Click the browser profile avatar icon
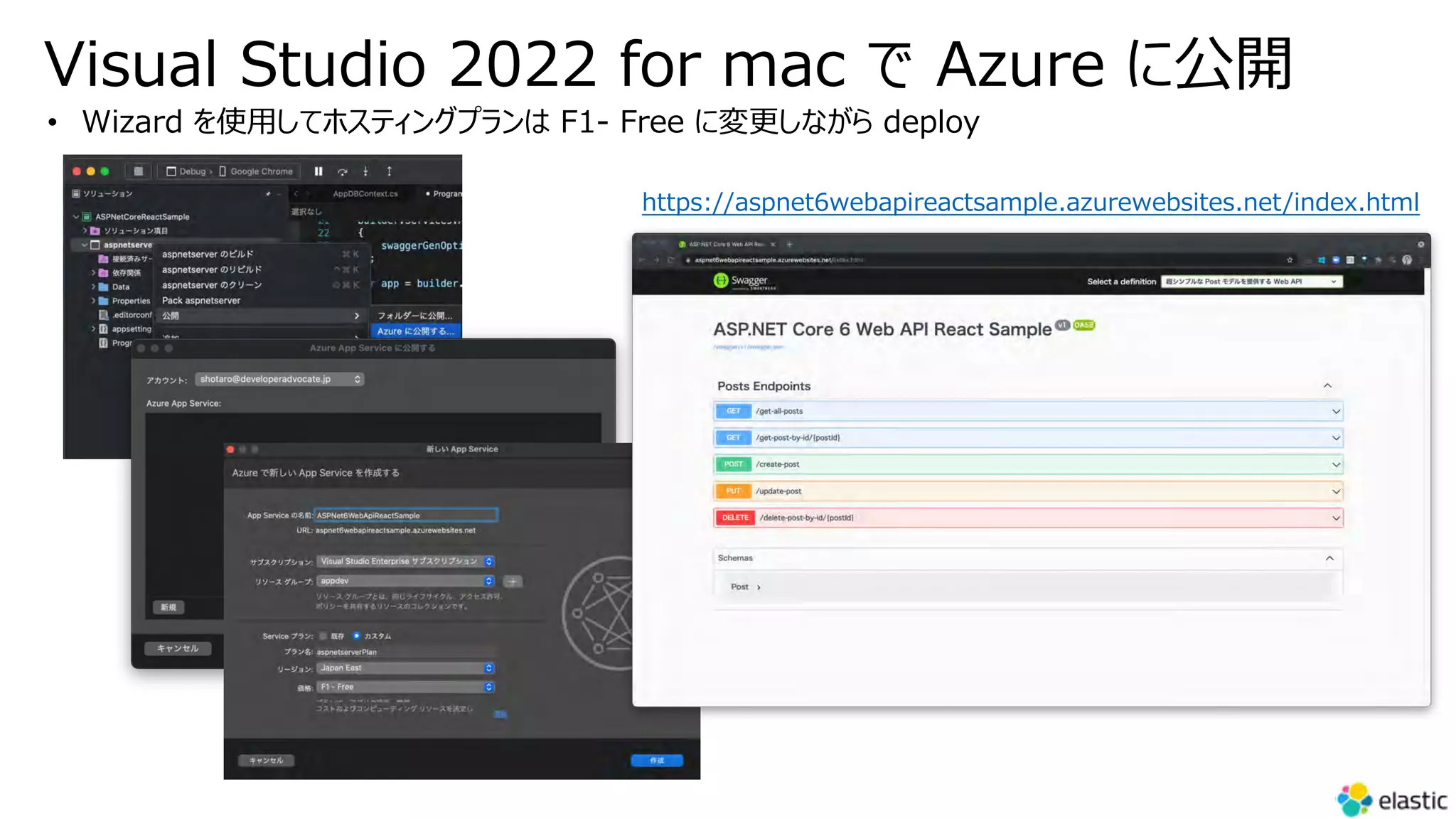This screenshot has height=819, width=1456. (x=1406, y=260)
